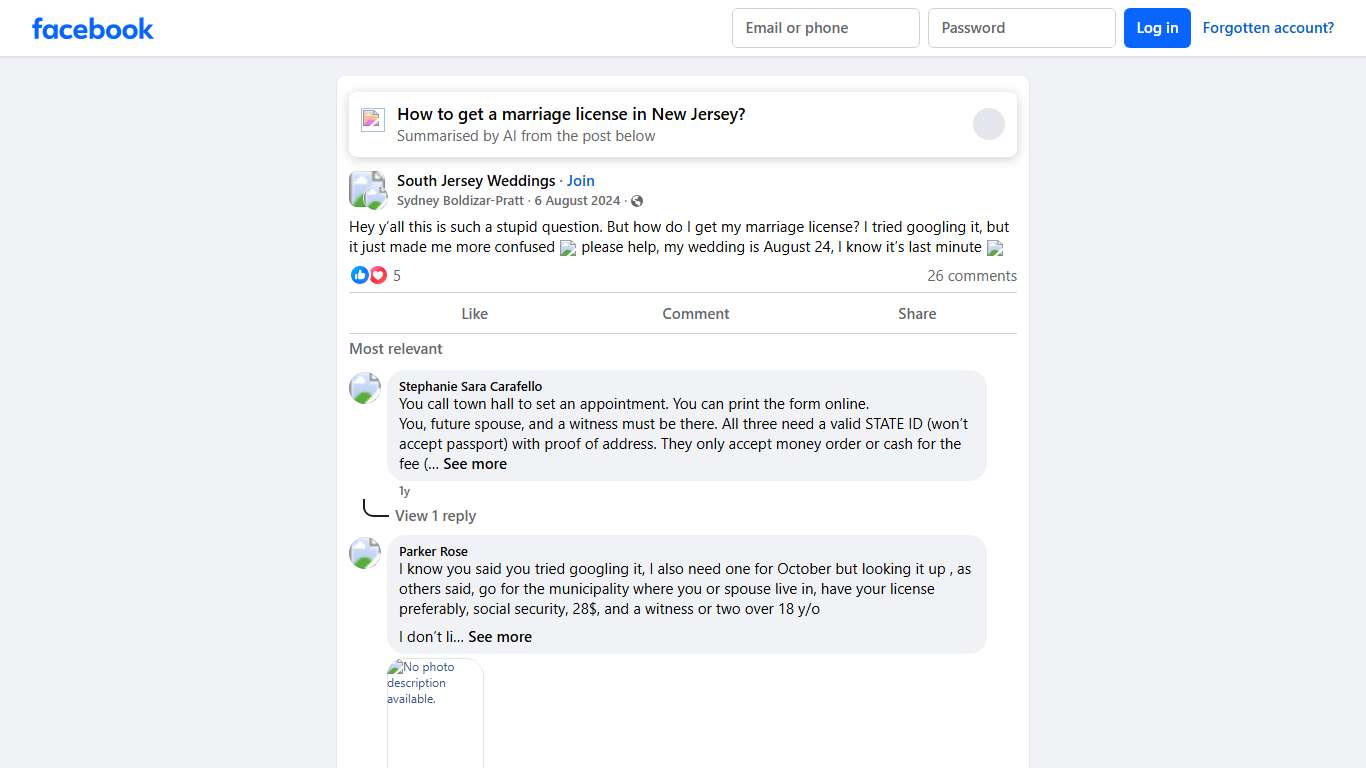Expand View 1 reply thread
This screenshot has height=768, width=1366.
coord(435,516)
